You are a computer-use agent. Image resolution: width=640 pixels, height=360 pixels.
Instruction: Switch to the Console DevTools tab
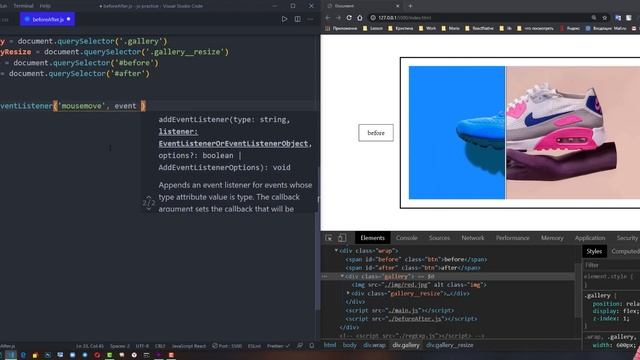point(407,238)
